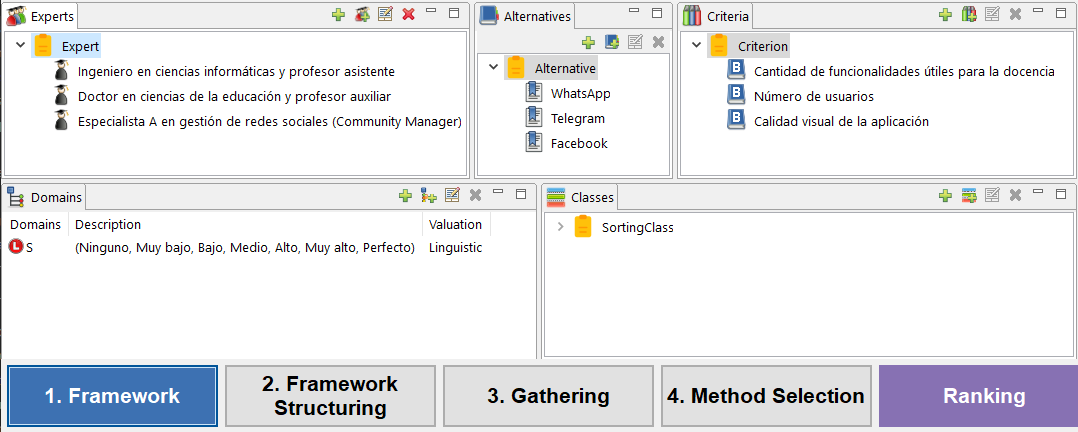Click the add multiple classes icon
The height and width of the screenshot is (432, 1078).
pyautogui.click(x=968, y=196)
